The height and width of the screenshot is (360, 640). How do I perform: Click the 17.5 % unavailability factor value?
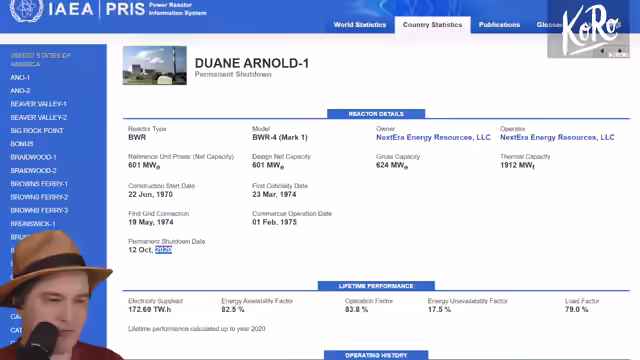[x=439, y=310]
